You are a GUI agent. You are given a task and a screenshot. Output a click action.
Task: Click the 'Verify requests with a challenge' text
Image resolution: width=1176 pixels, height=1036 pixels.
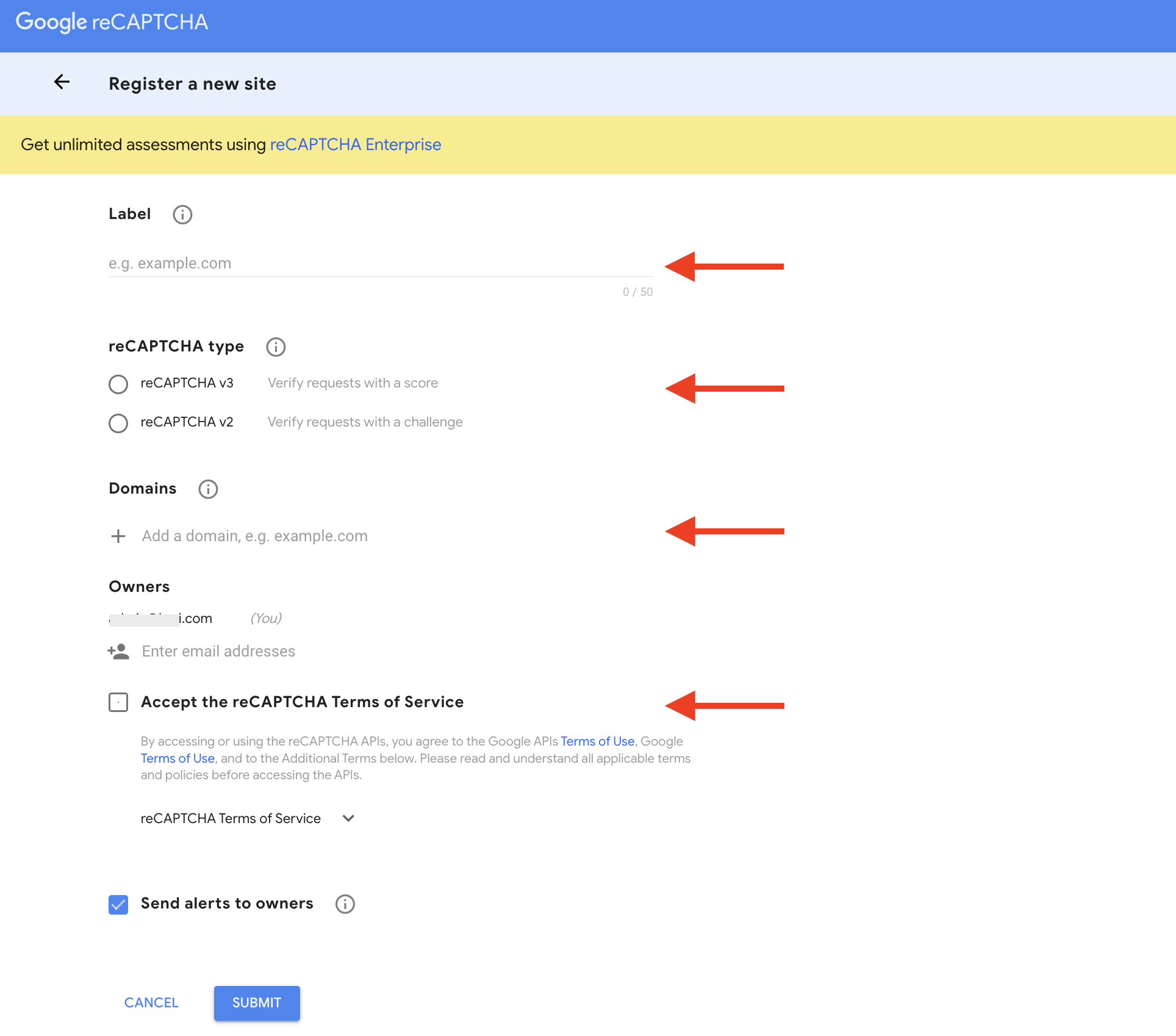[365, 422]
